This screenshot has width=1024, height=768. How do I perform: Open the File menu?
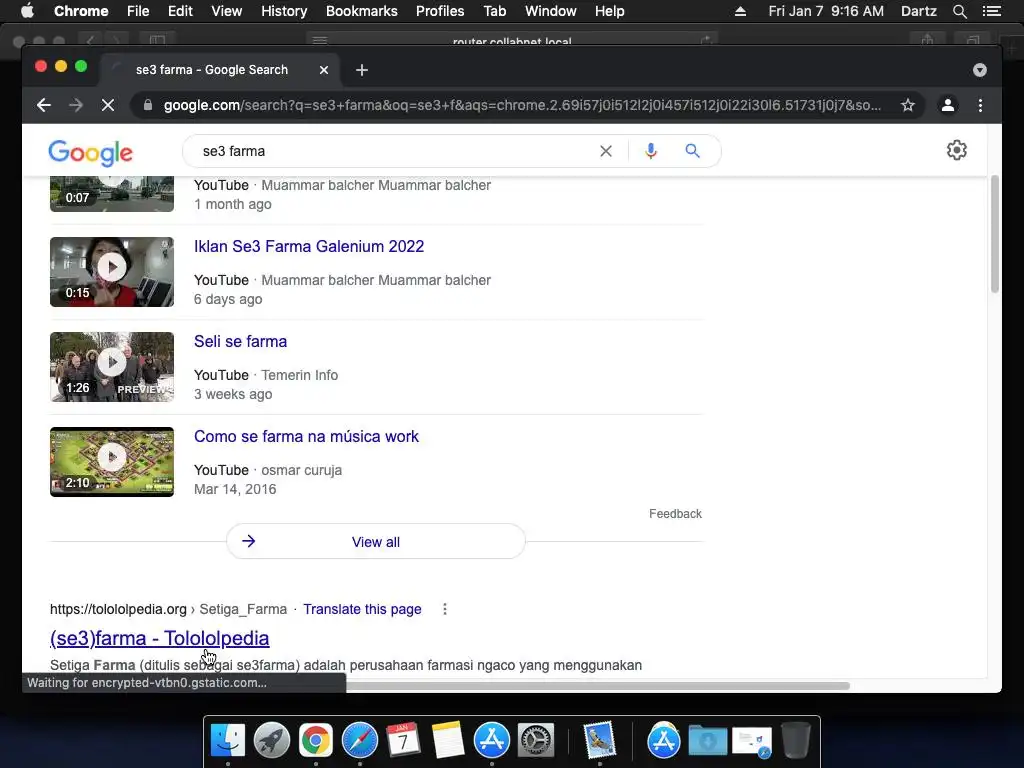click(138, 11)
